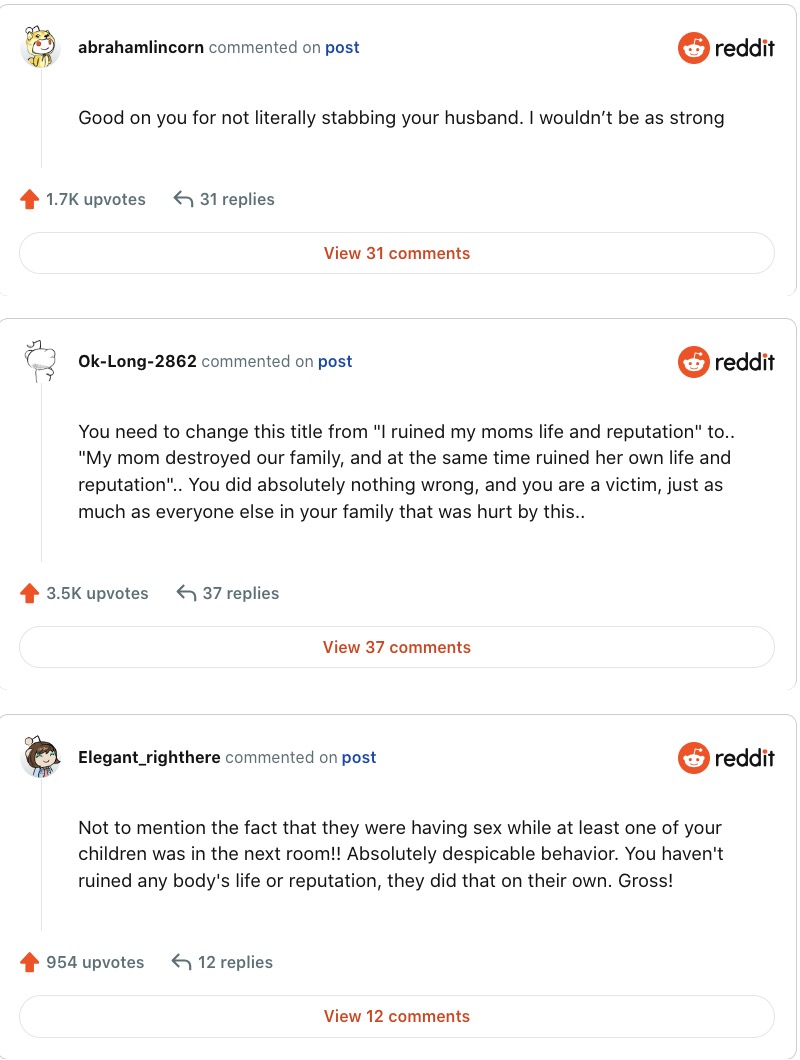Open the Ok-Long-2862 username link
The image size is (800, 1060).
(137, 362)
